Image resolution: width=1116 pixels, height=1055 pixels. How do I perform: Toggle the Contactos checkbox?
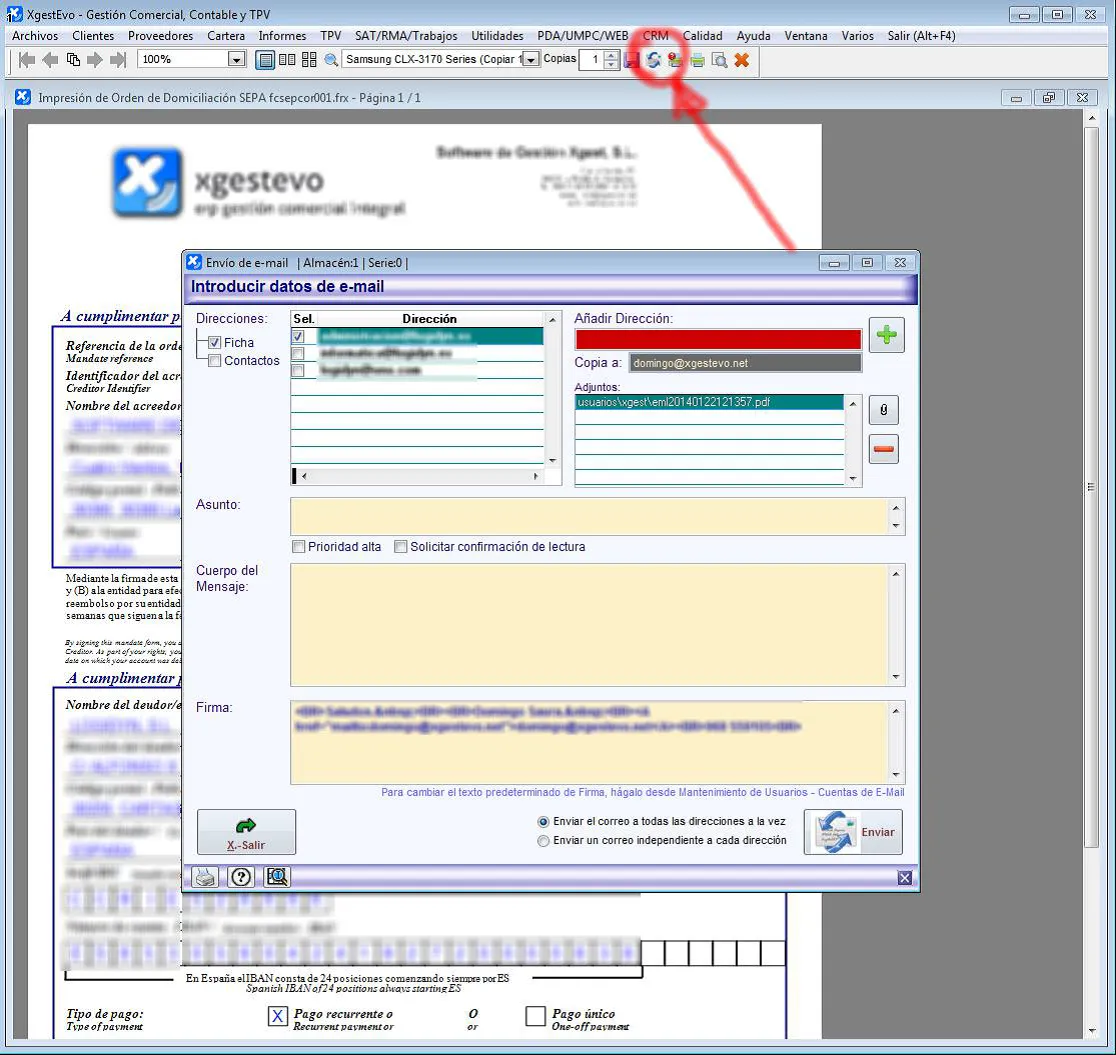click(x=214, y=361)
